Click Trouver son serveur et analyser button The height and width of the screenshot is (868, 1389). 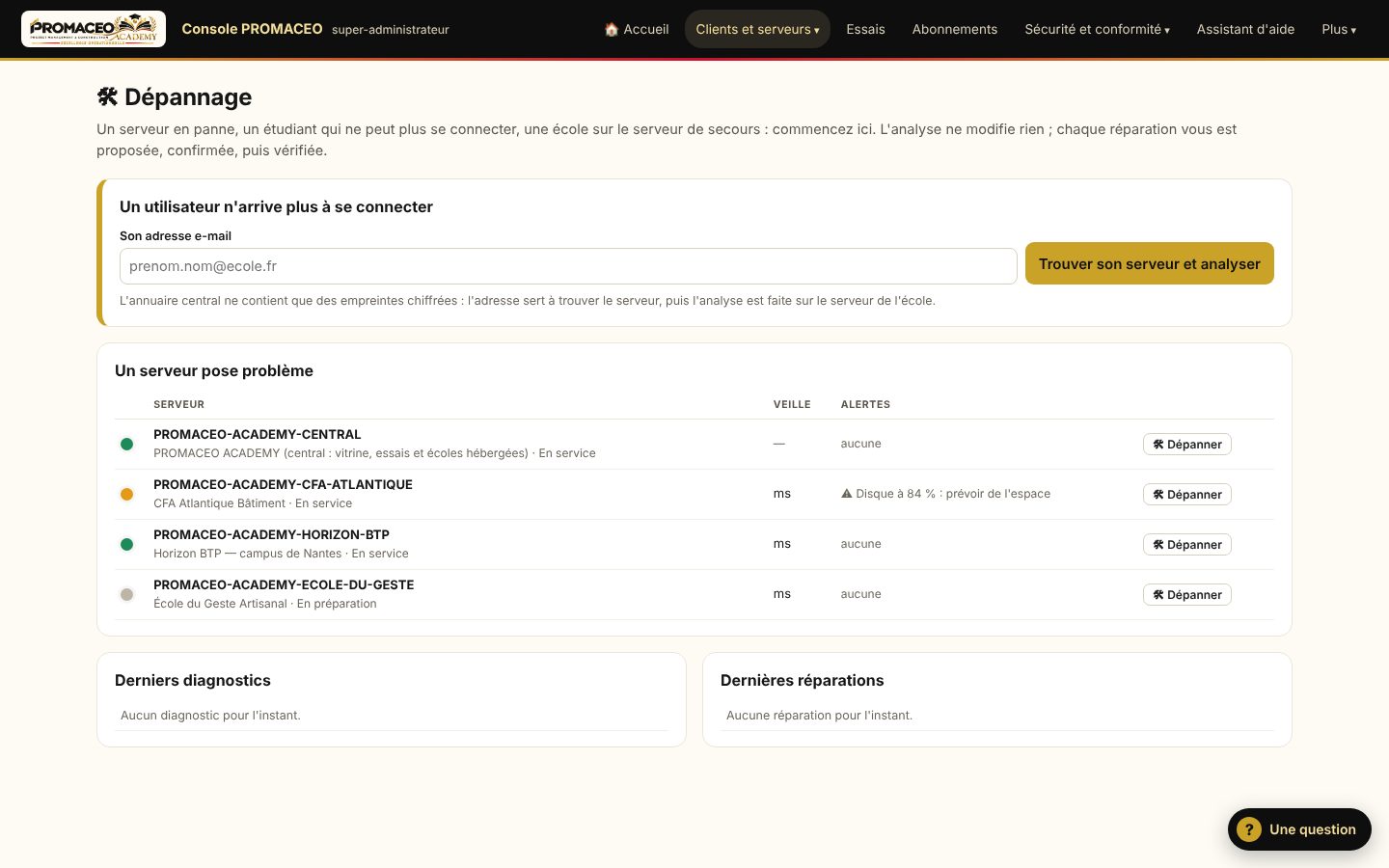click(1150, 263)
